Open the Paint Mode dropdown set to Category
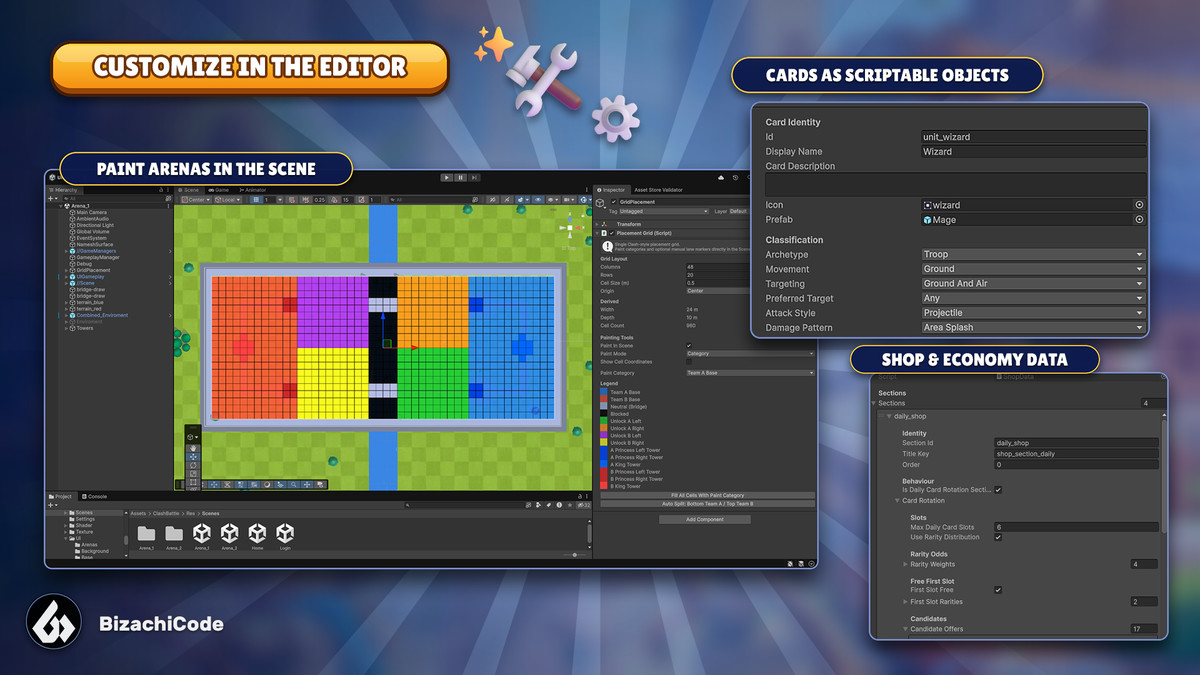This screenshot has height=675, width=1200. pos(750,353)
